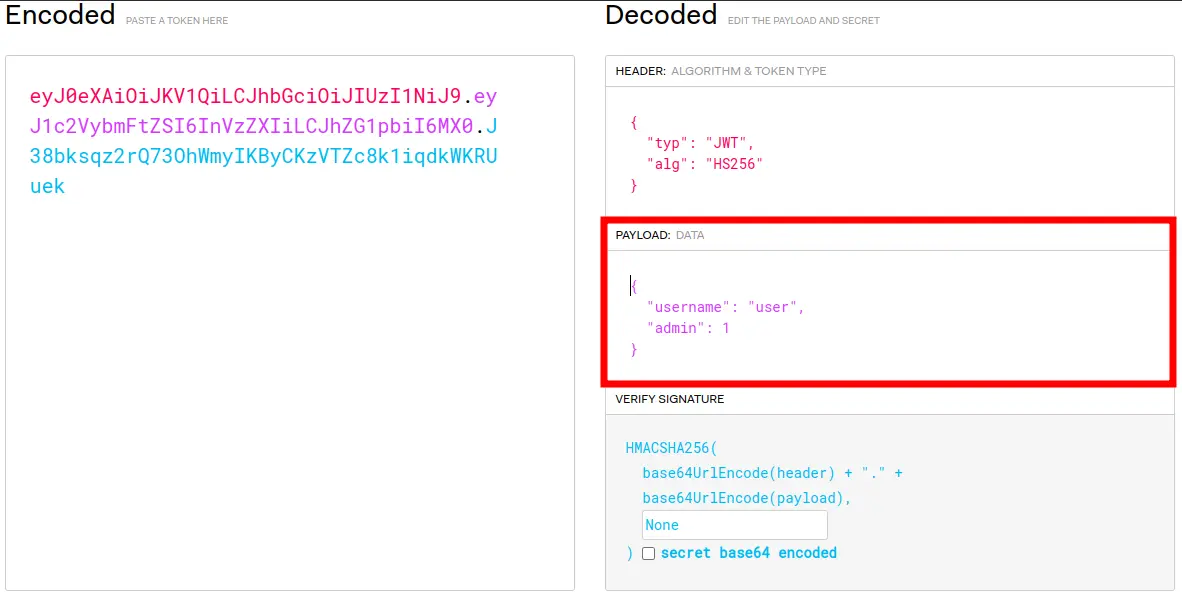Click the HMACSHA256( text in signature

(x=672, y=448)
